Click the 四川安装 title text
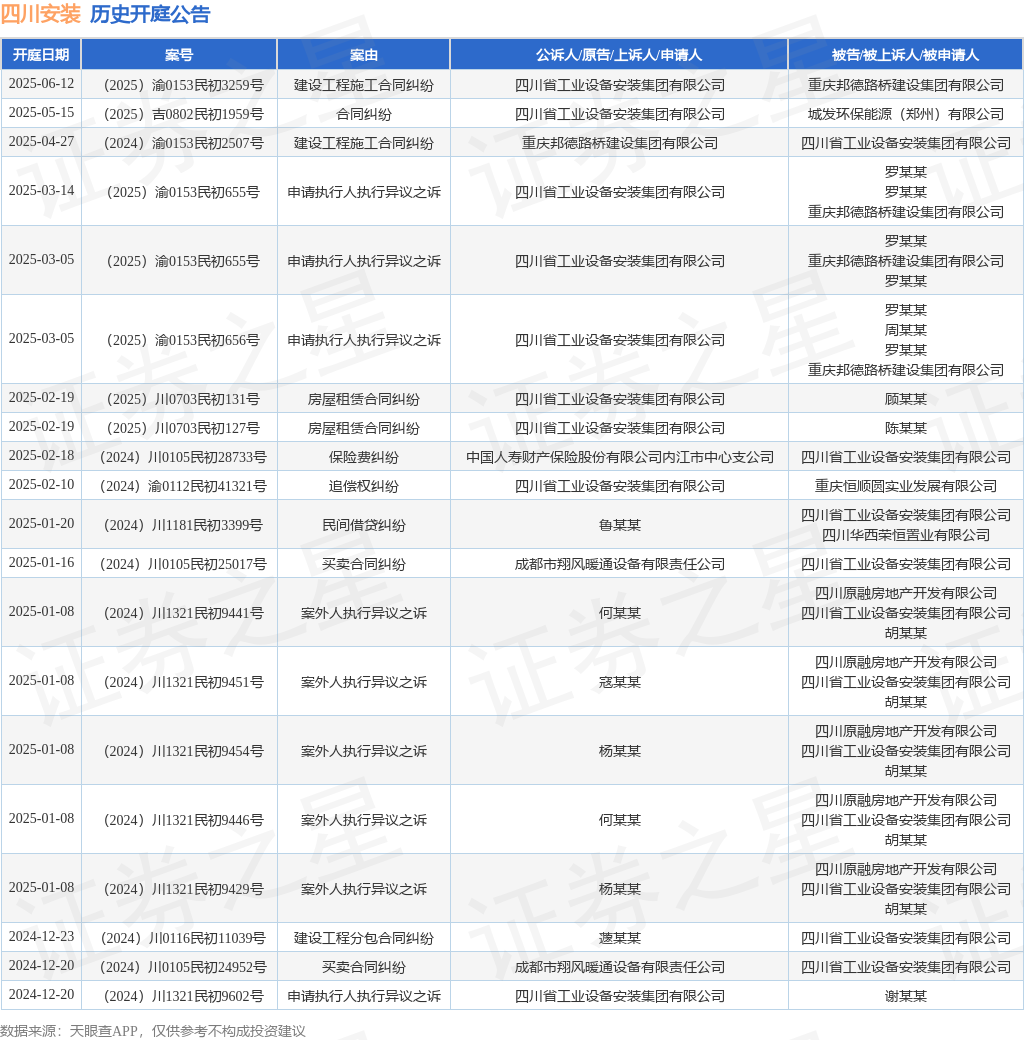 [41, 14]
